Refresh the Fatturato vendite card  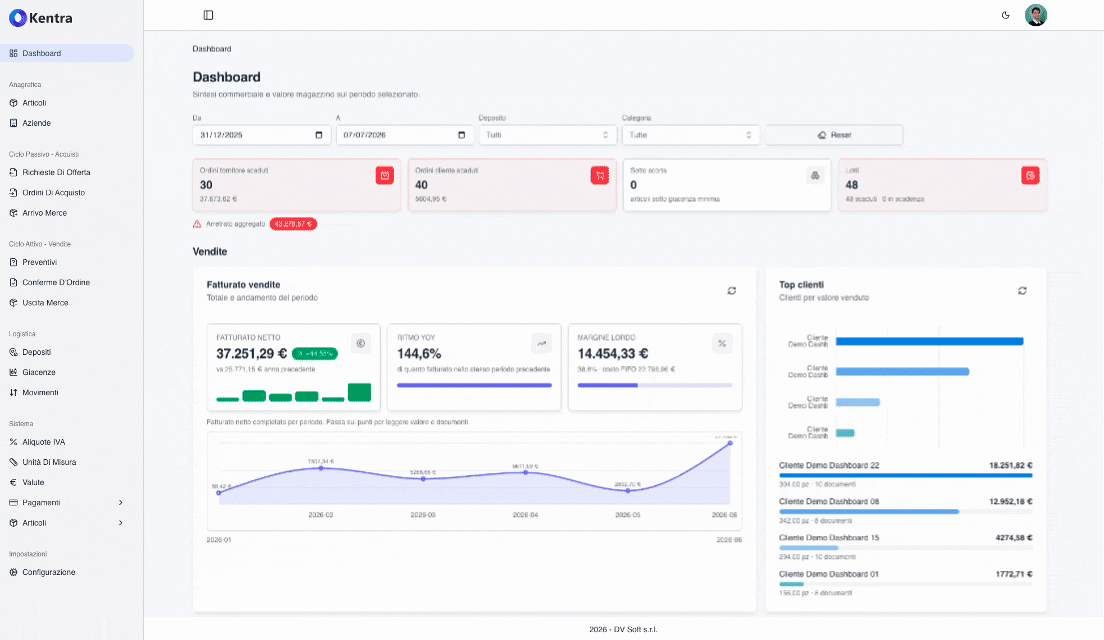(x=732, y=291)
